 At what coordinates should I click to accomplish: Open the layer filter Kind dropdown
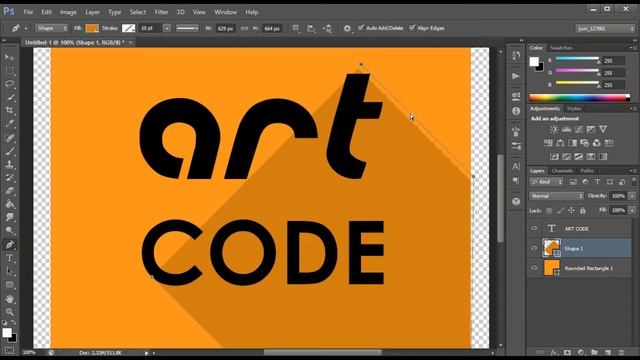tap(546, 182)
